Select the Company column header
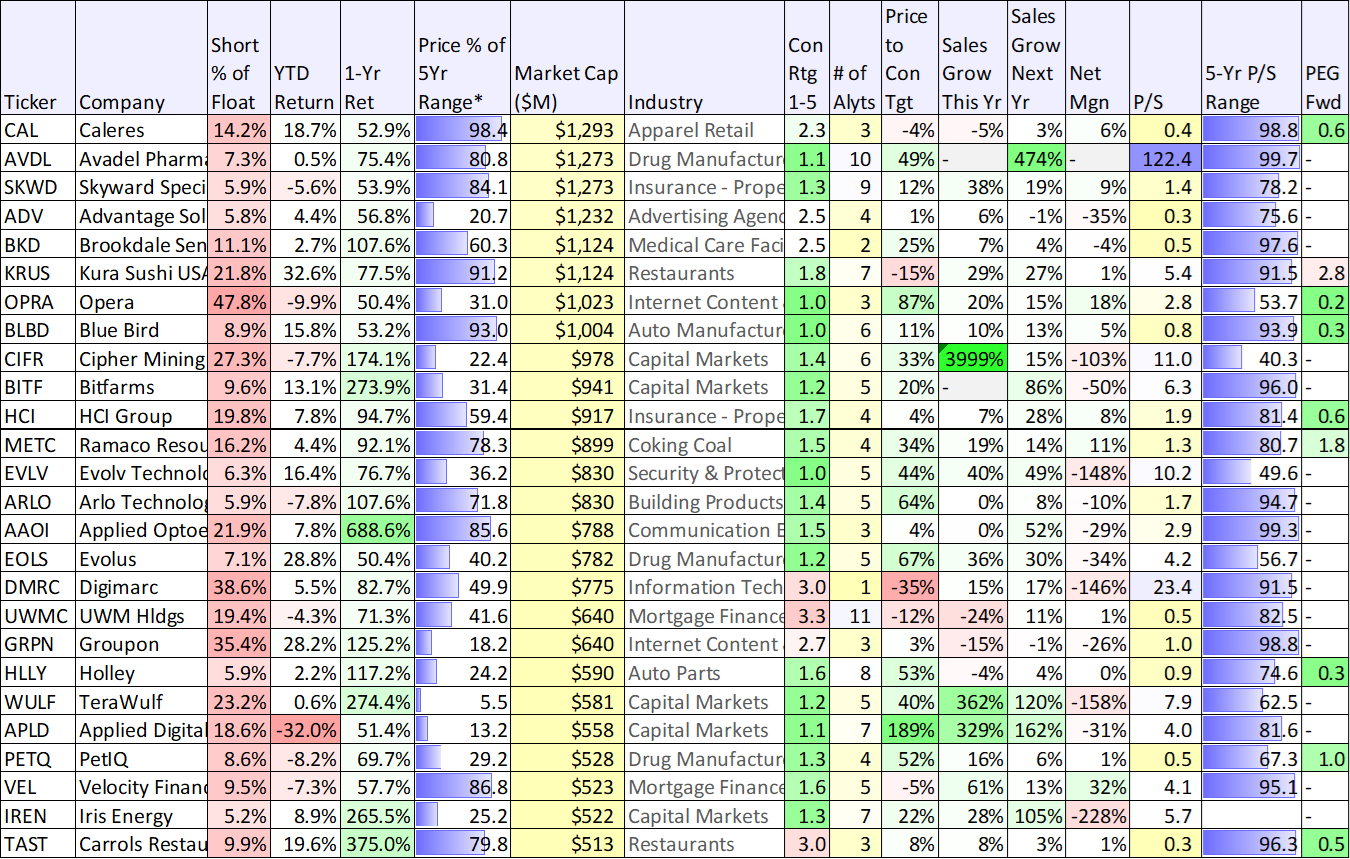 pos(142,58)
